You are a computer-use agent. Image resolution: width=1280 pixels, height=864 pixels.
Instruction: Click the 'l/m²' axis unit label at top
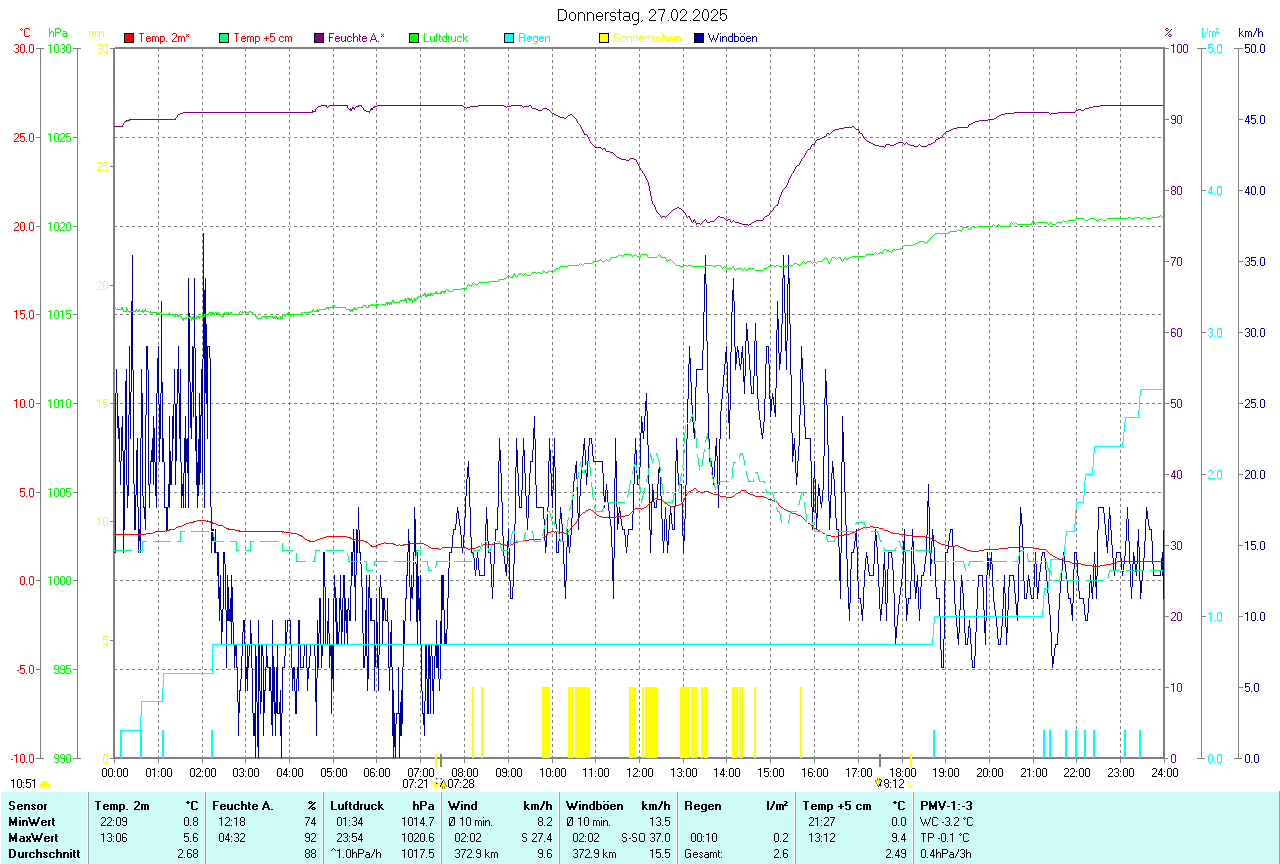click(x=1210, y=33)
